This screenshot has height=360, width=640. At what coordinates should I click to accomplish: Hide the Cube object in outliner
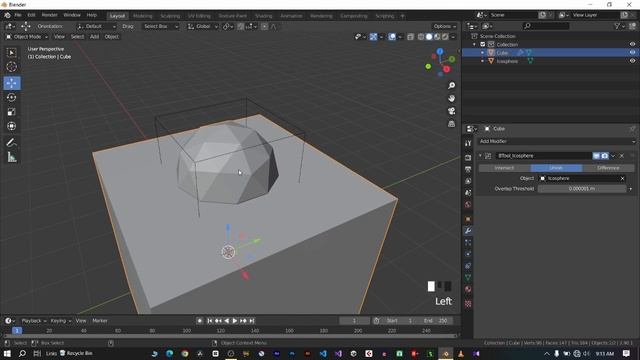pyautogui.click(x=632, y=53)
